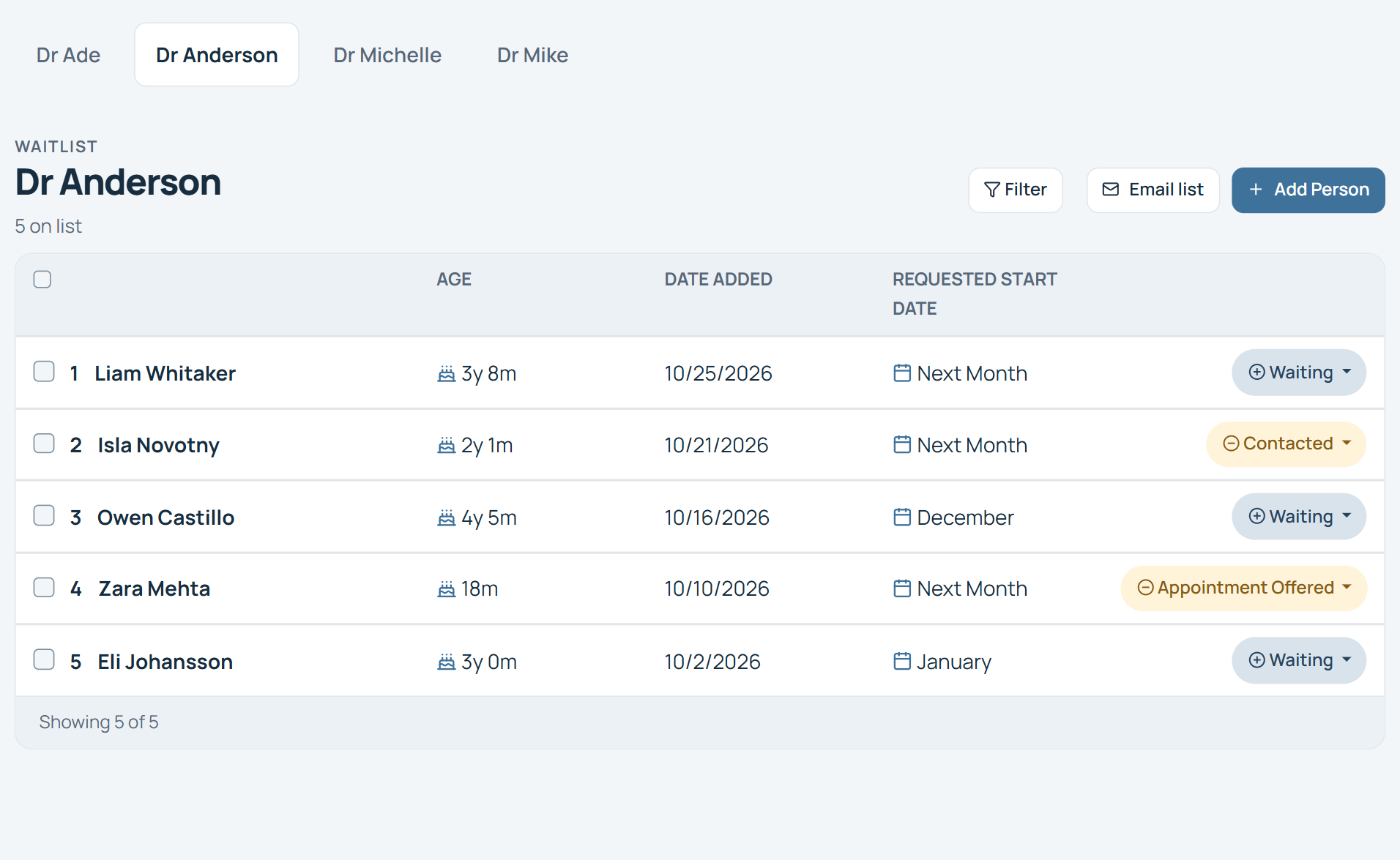This screenshot has height=860, width=1400.
Task: Click the circle-minus icon on Contacted badge
Action: click(x=1231, y=444)
